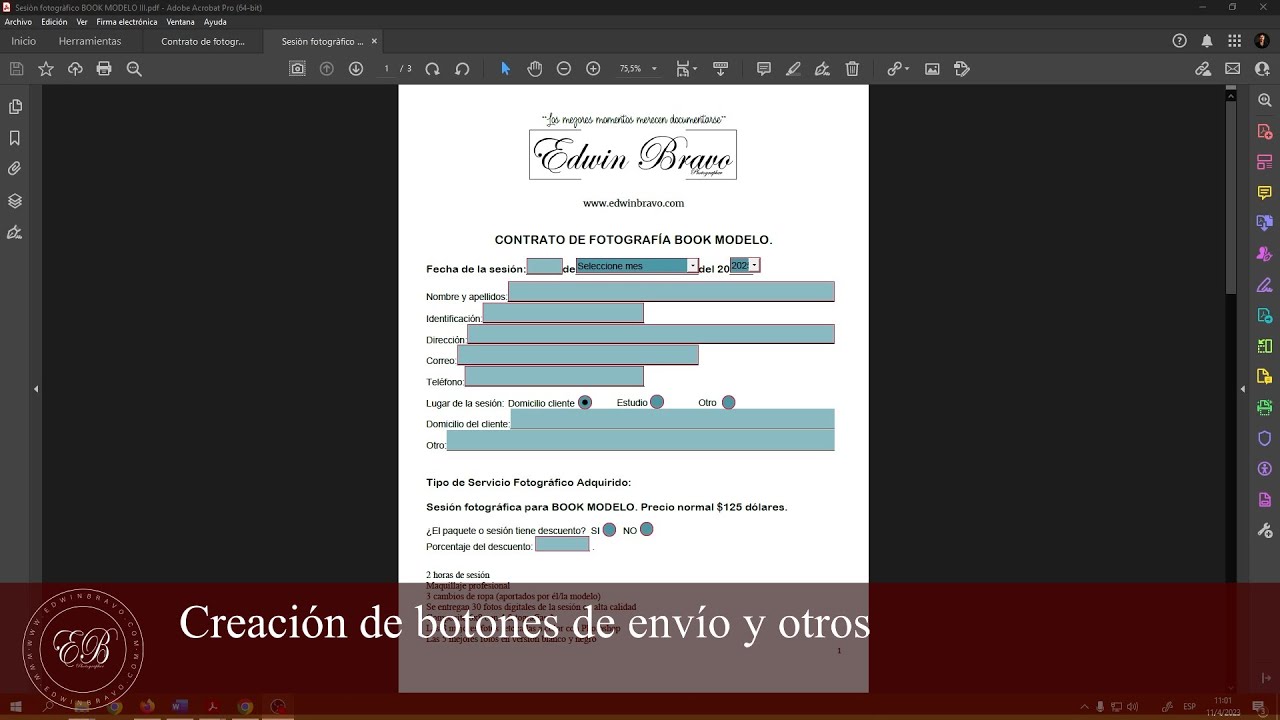Open Create PDF tool in right pane

click(1264, 131)
